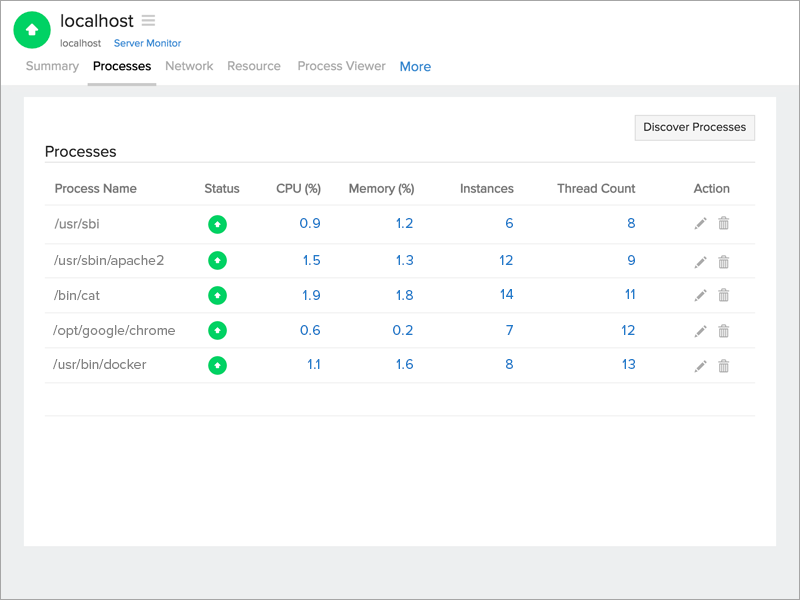Click the green status icon for /usr/sbin/apache2
The width and height of the screenshot is (800, 600).
[218, 259]
